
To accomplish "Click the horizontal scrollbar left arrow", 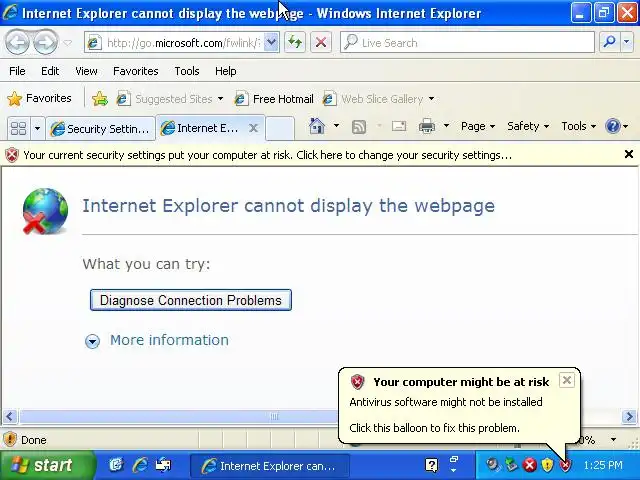I will click(10, 417).
